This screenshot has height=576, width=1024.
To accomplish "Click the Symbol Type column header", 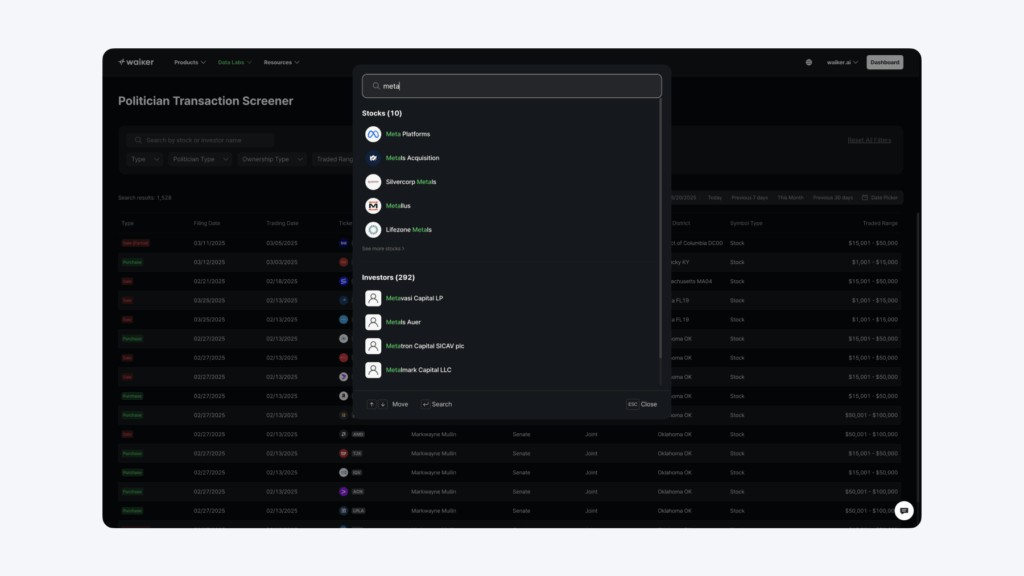I will pos(746,223).
